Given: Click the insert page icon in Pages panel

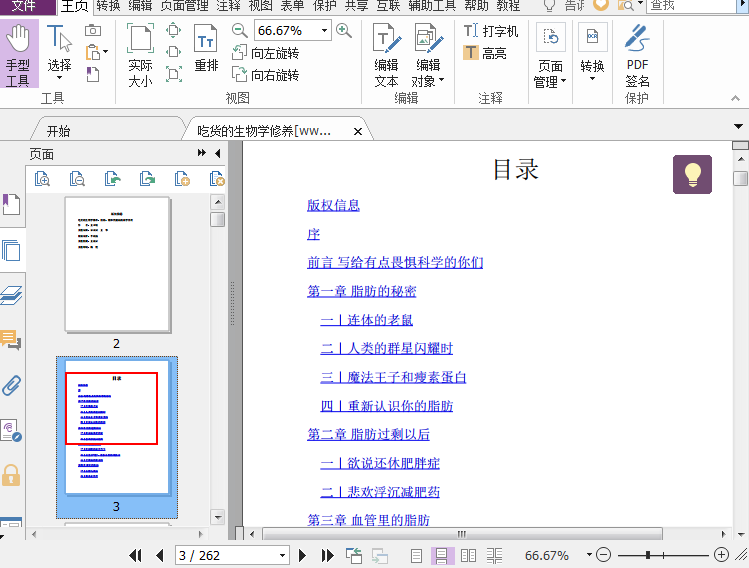Looking at the screenshot, I should click(x=182, y=179).
